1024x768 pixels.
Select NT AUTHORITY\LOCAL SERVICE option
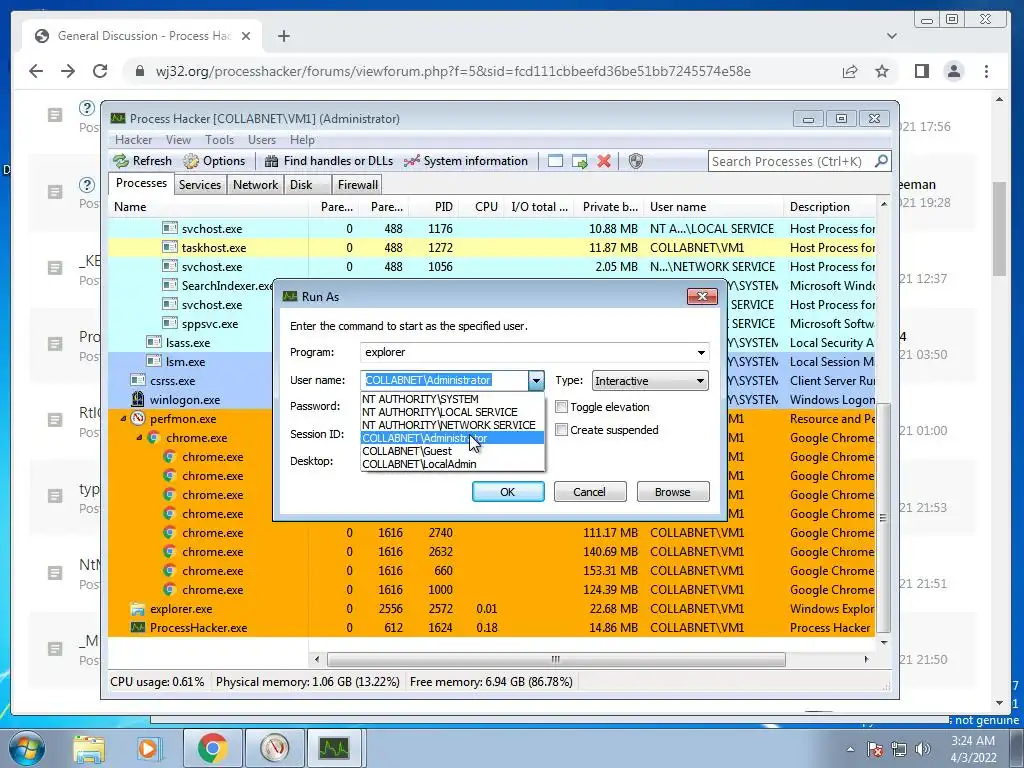[x=453, y=412]
